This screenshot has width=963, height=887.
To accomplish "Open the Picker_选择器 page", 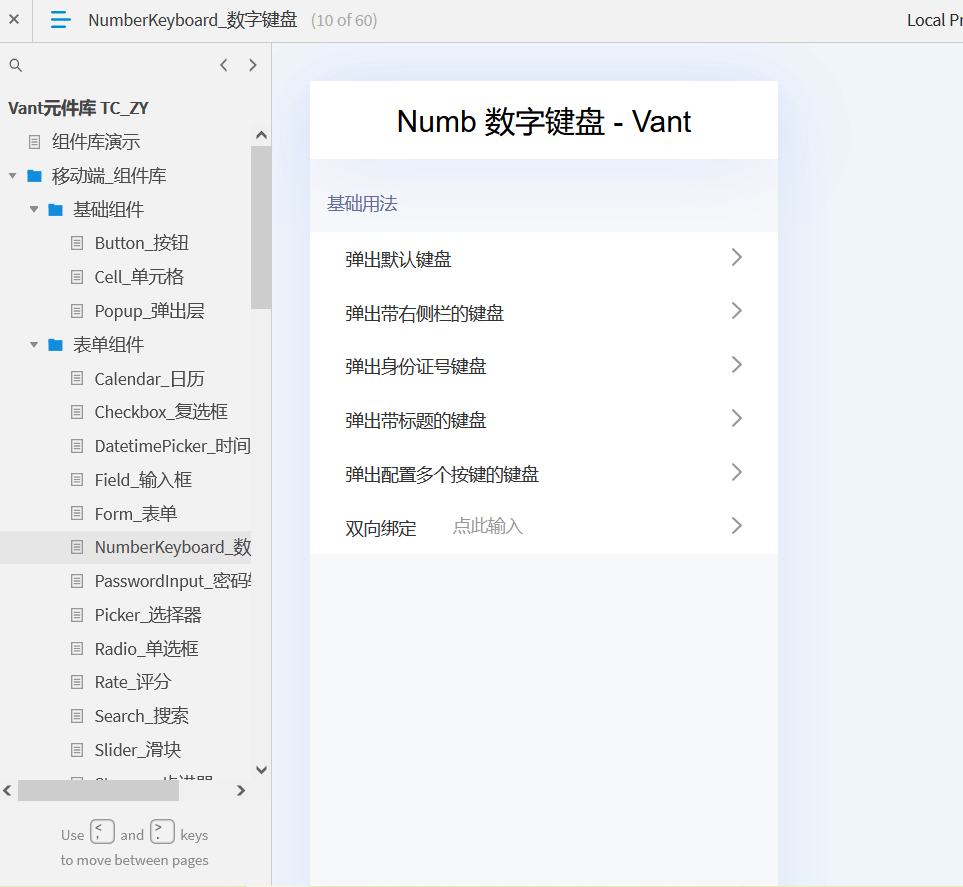I will [x=148, y=615].
